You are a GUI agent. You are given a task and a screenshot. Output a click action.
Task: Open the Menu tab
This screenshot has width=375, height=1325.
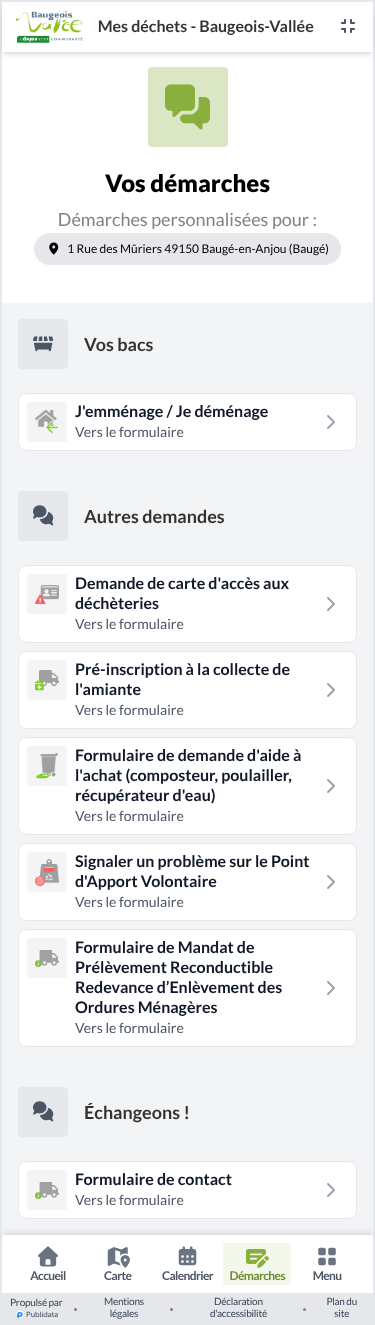[x=327, y=1264]
